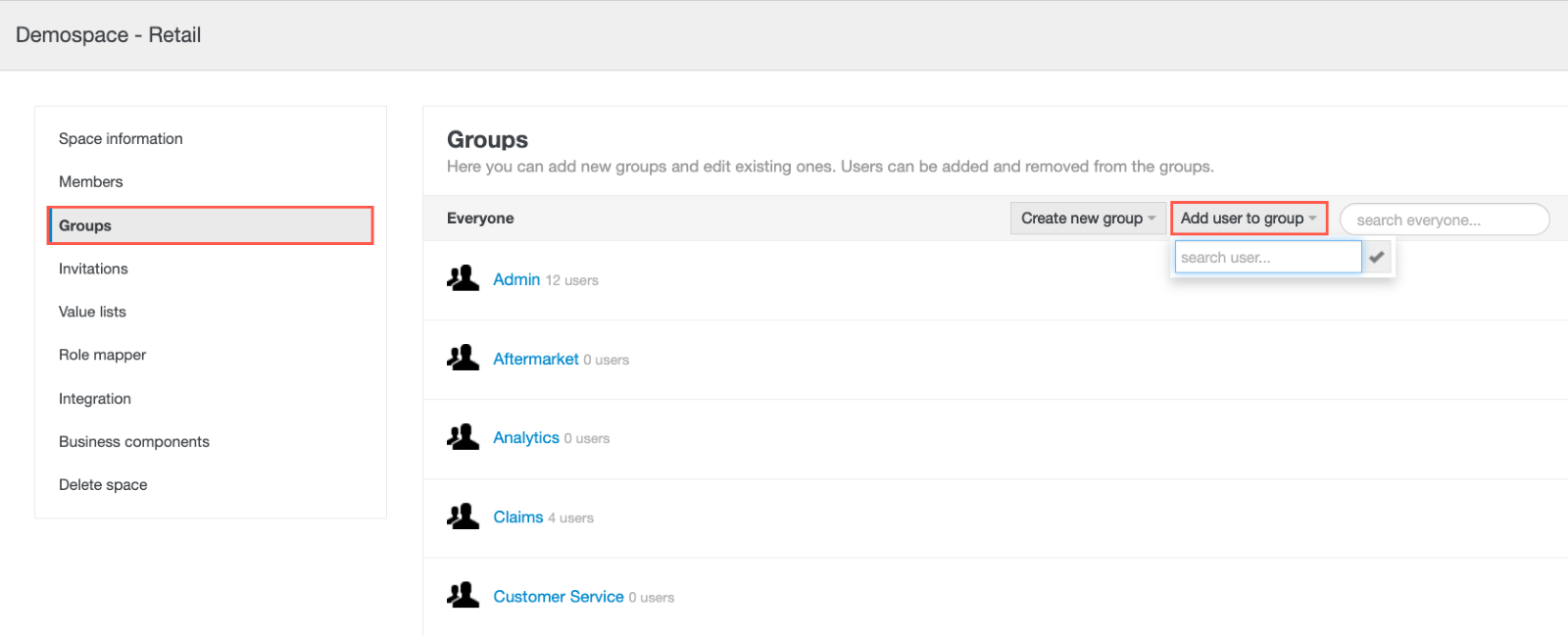
Task: Collapse the Add user to group dropdown
Action: (1249, 219)
